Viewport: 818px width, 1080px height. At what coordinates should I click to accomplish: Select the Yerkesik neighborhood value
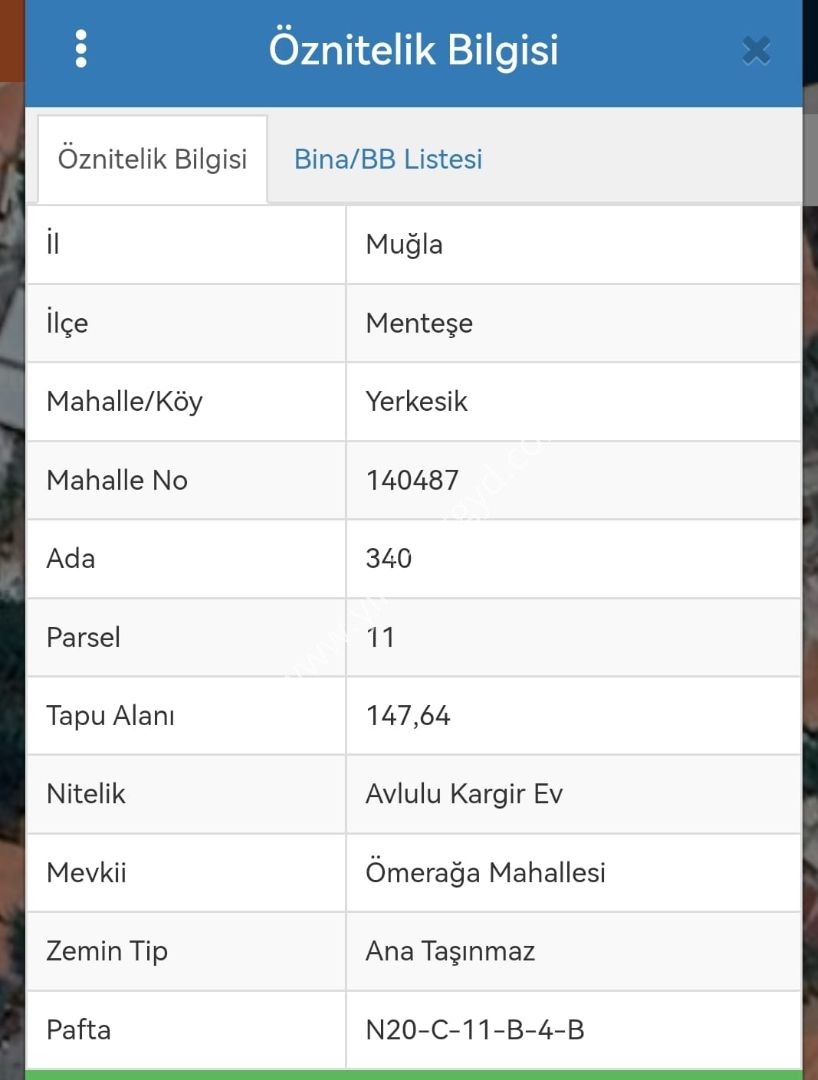click(x=417, y=402)
